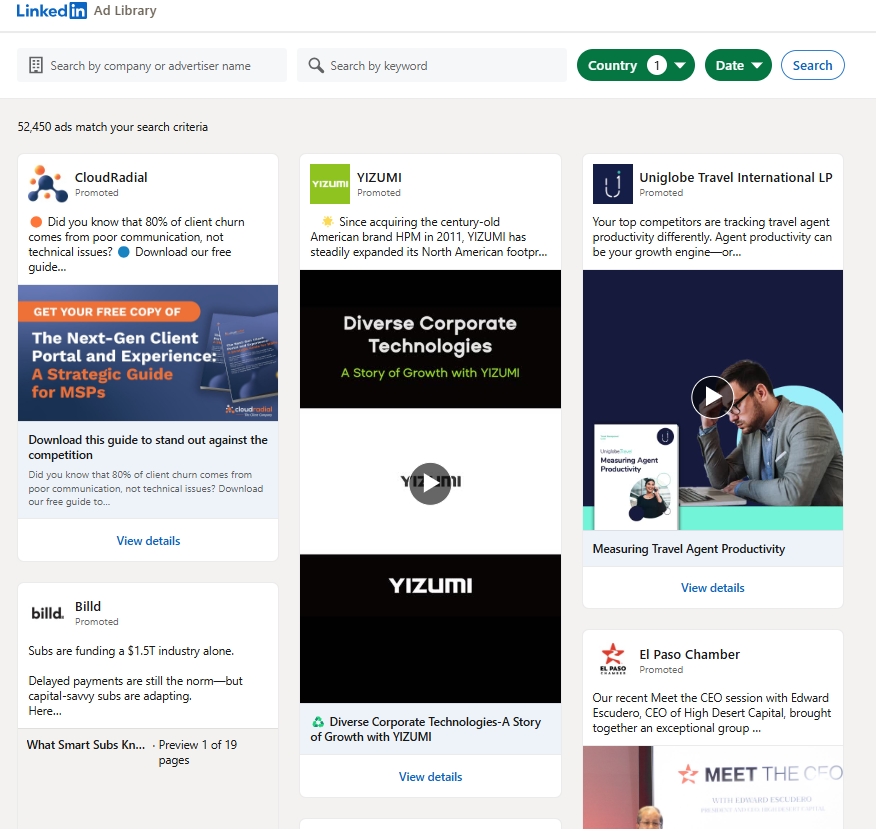Viewport: 876px width, 829px height.
Task: Click the Uniglobe Travel logo icon
Action: click(x=613, y=184)
